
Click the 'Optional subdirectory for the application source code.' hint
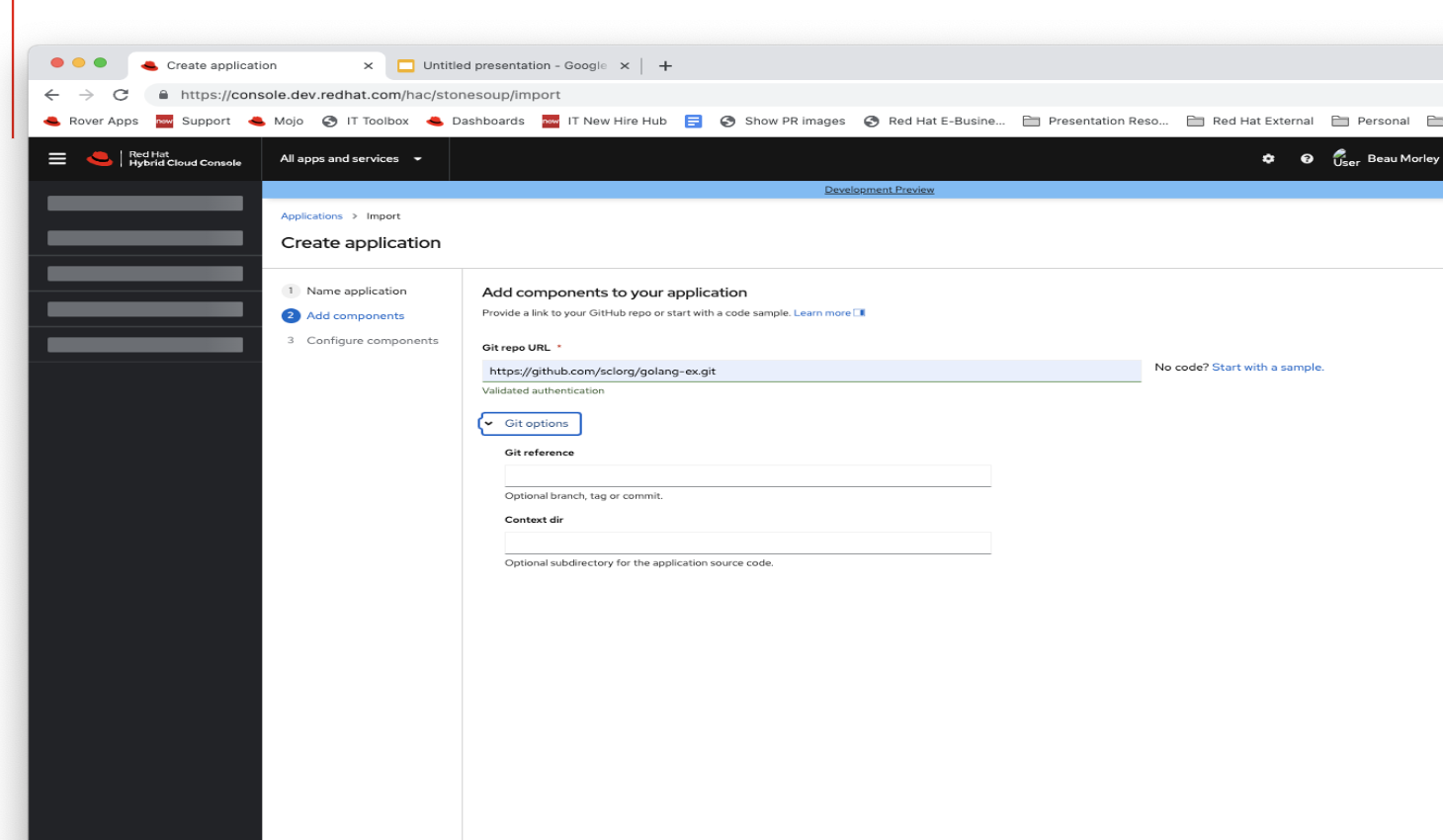[639, 563]
